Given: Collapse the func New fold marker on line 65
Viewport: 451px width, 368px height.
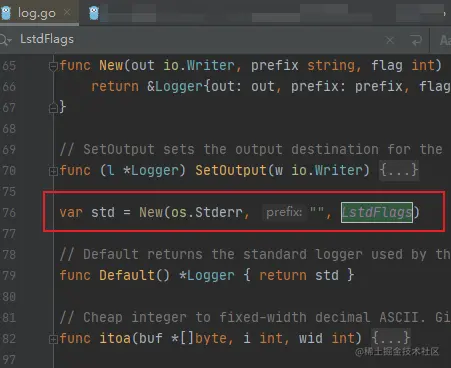Looking at the screenshot, I should 53,66.
